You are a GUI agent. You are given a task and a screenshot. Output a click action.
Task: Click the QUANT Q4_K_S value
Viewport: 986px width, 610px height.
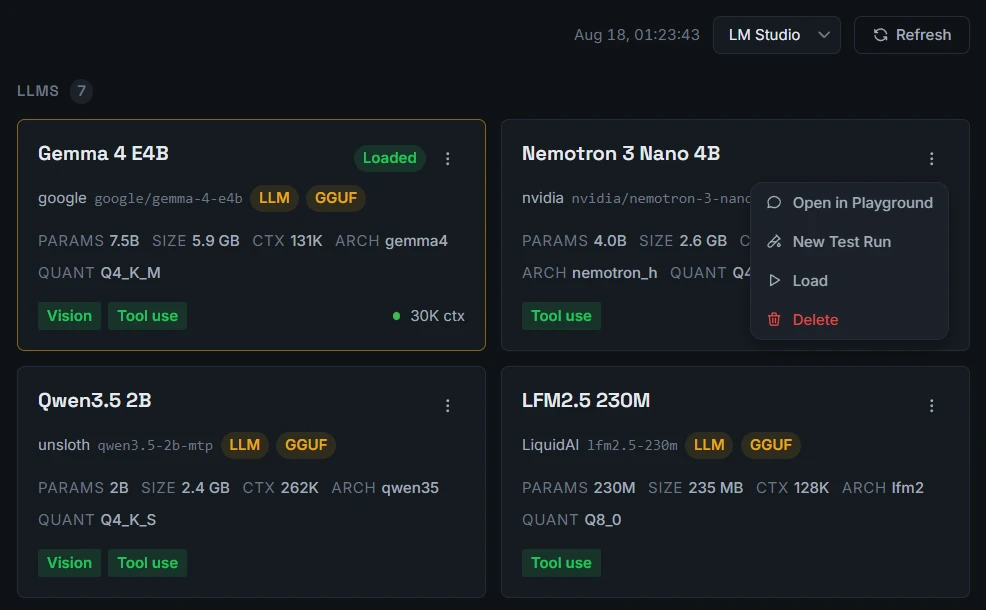[x=128, y=520]
